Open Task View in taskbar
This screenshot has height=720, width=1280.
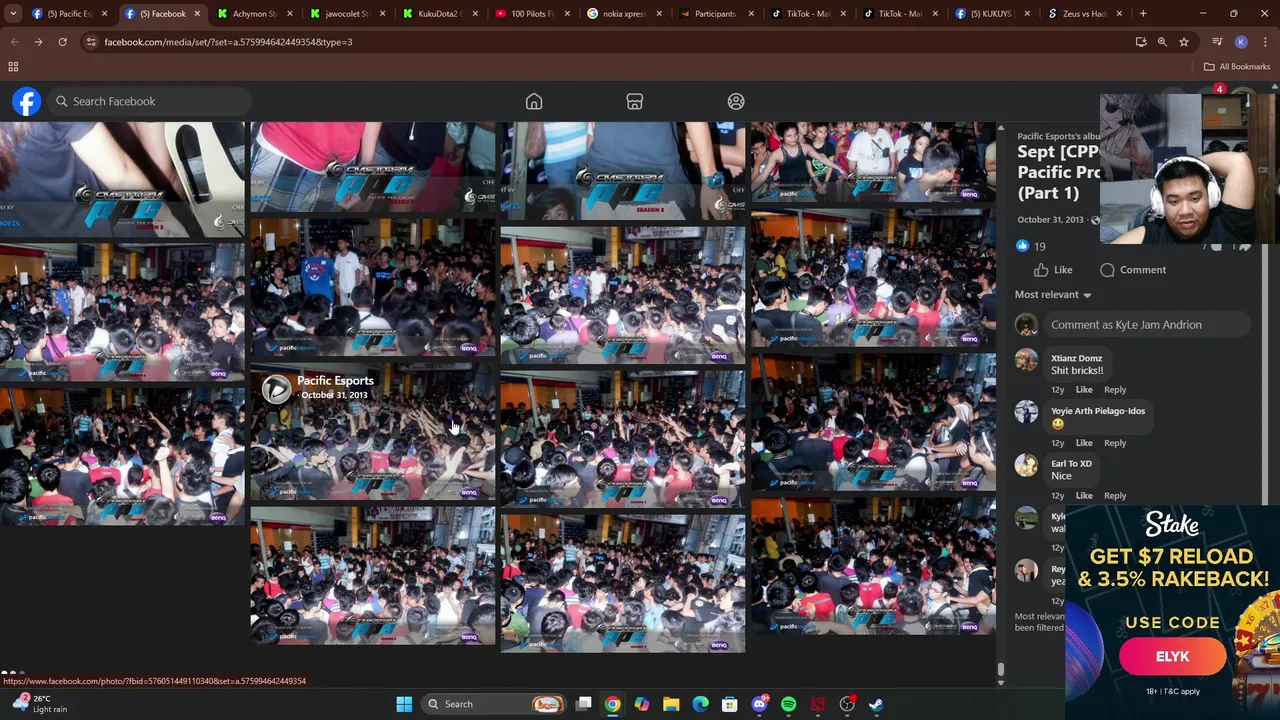tap(584, 704)
